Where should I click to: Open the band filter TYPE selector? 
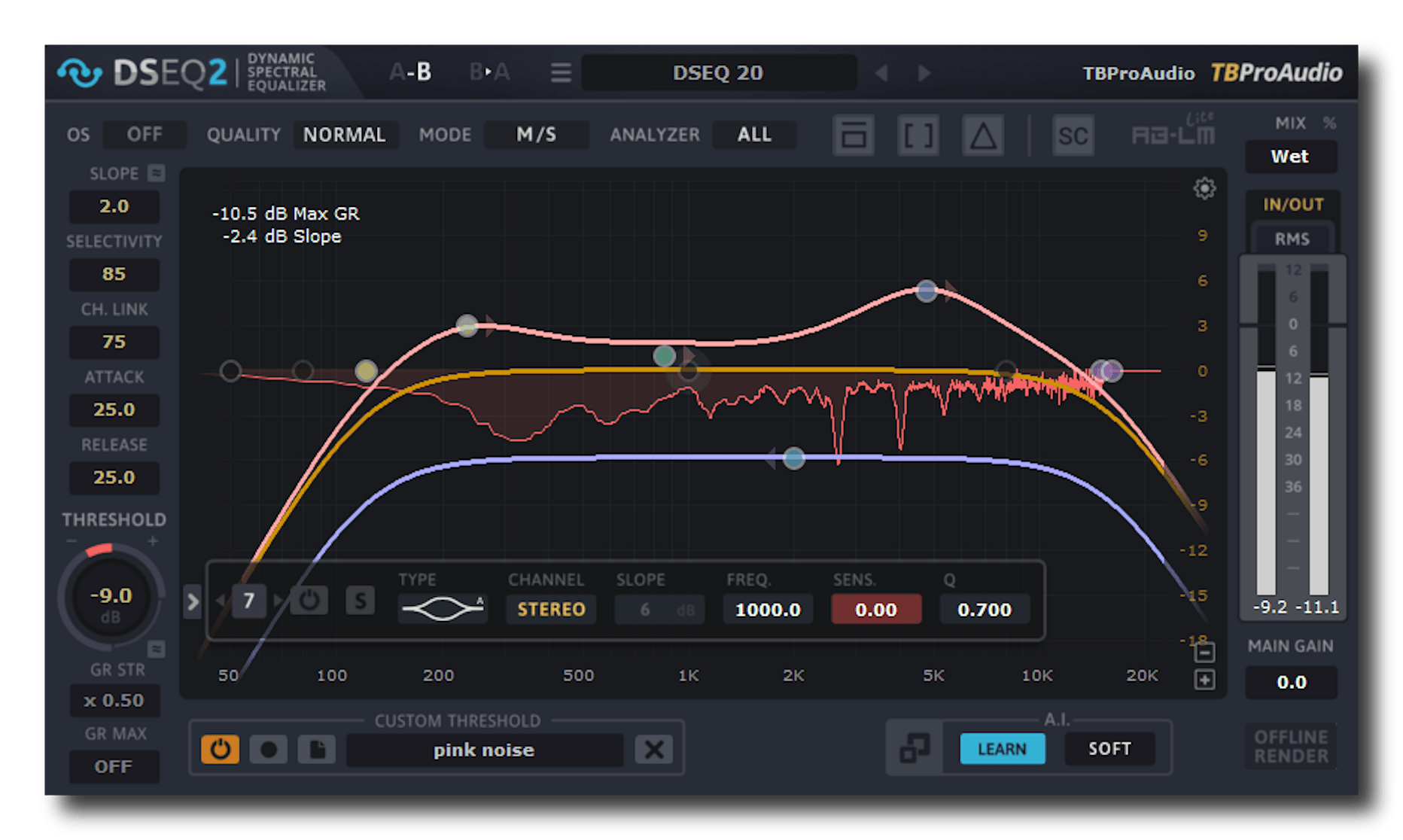tap(443, 608)
